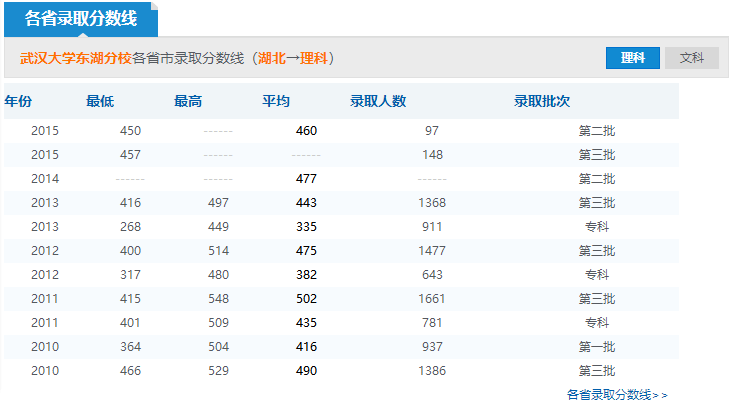Select the admission count 1368
This screenshot has height=409, width=732.
[x=432, y=203]
